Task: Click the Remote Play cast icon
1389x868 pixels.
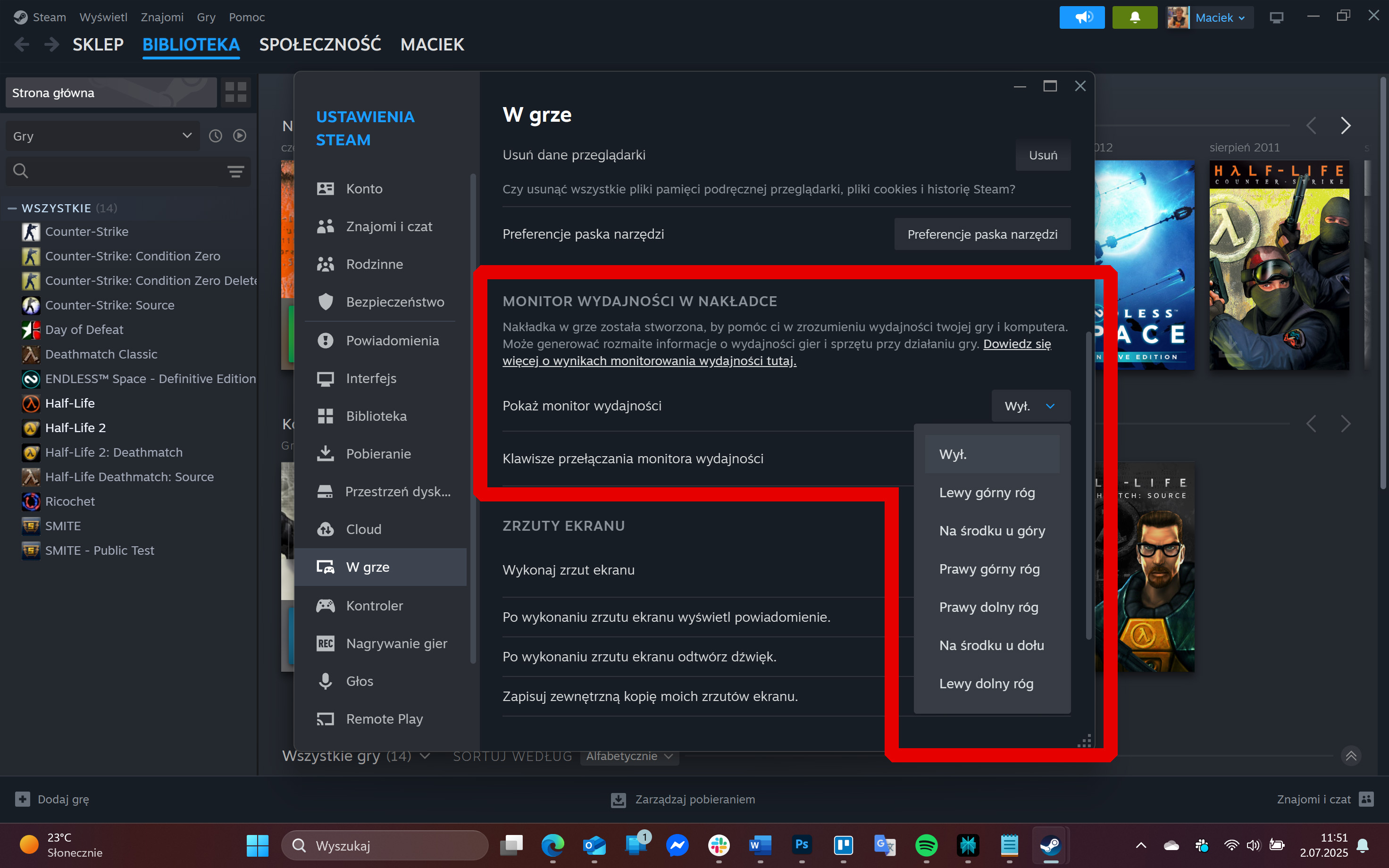Action: 326,719
